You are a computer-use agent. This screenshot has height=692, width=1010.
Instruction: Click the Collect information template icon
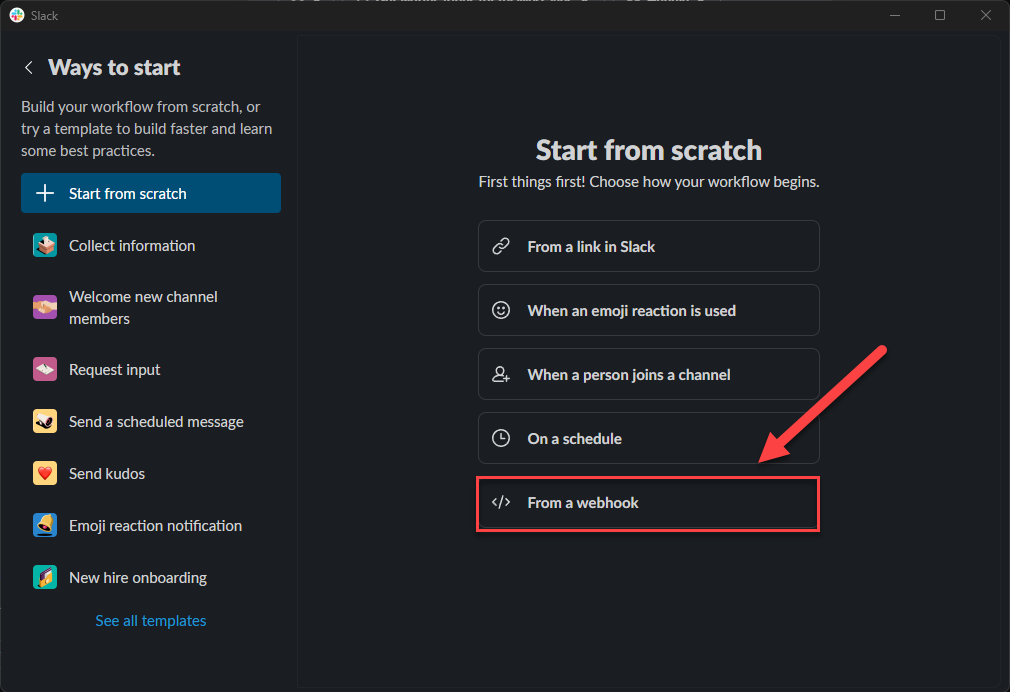45,246
